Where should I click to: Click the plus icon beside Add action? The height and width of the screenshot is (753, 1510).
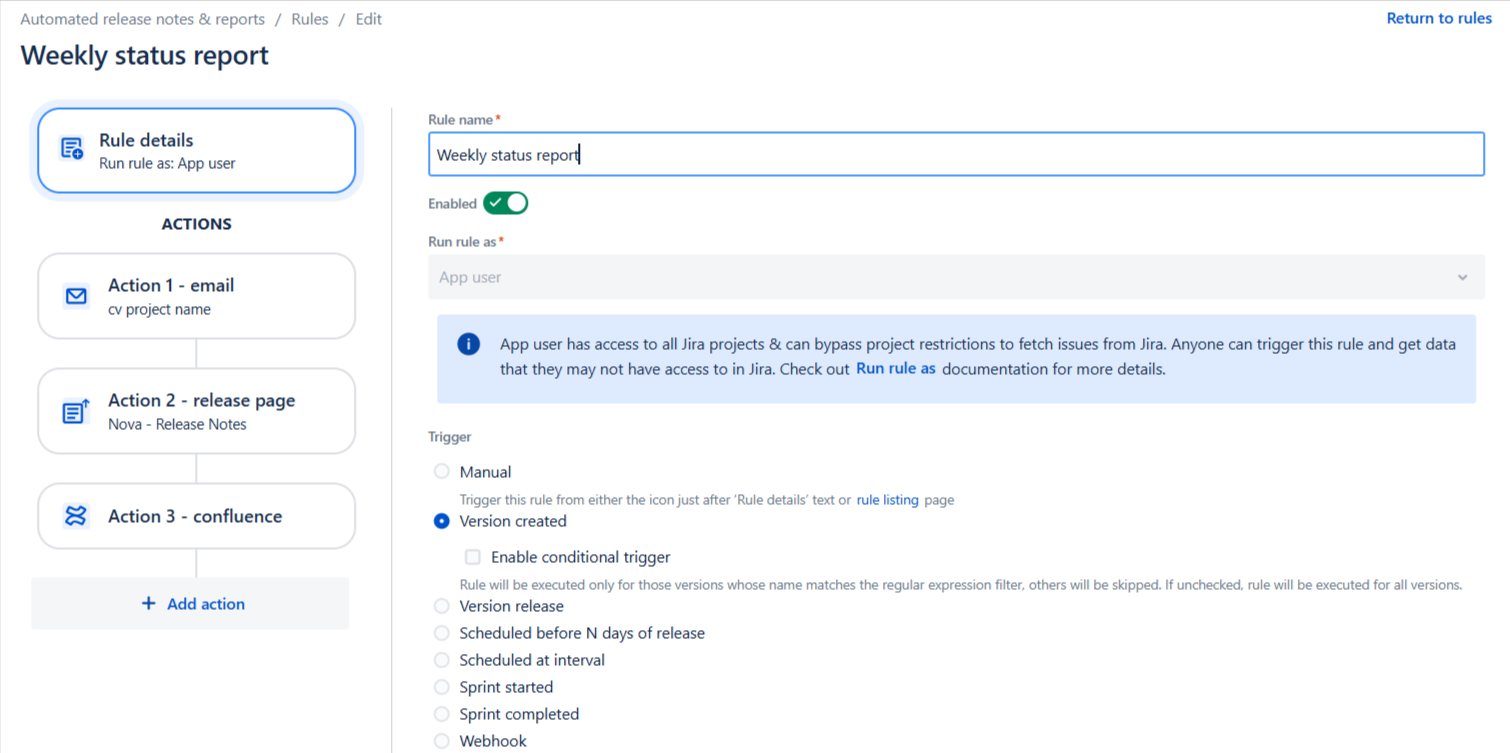click(149, 603)
